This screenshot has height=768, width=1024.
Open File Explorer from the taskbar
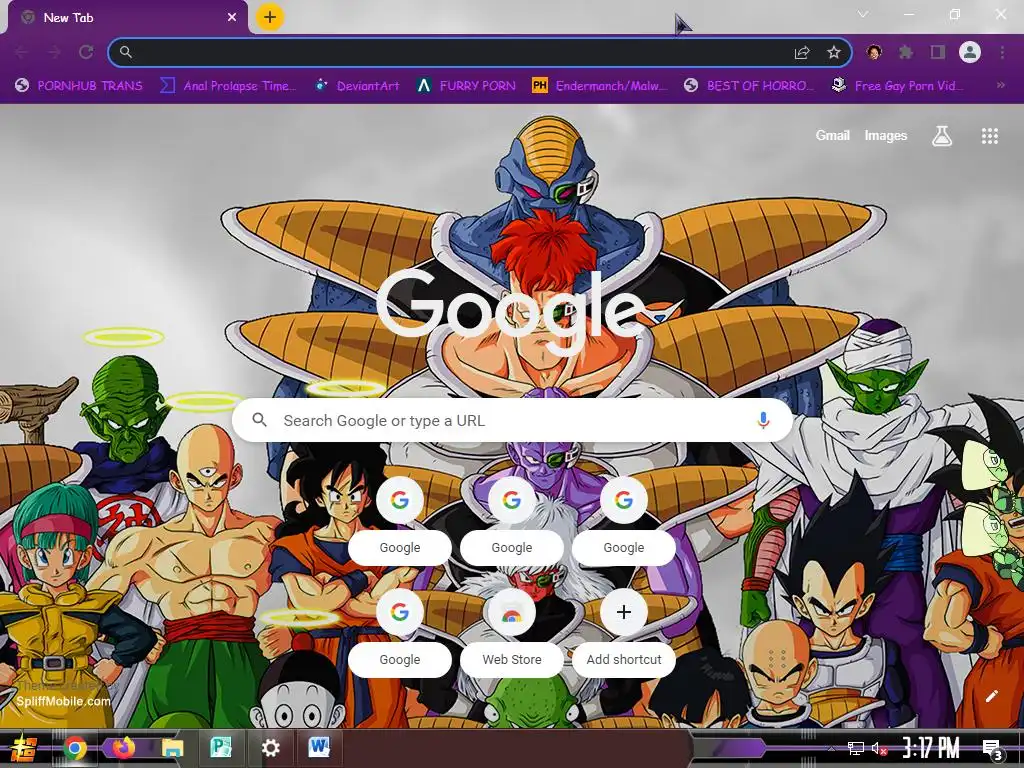[172, 748]
